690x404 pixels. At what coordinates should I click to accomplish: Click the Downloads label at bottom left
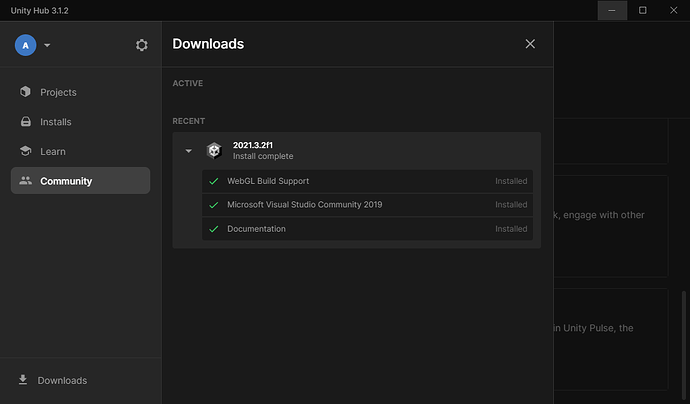(62, 380)
